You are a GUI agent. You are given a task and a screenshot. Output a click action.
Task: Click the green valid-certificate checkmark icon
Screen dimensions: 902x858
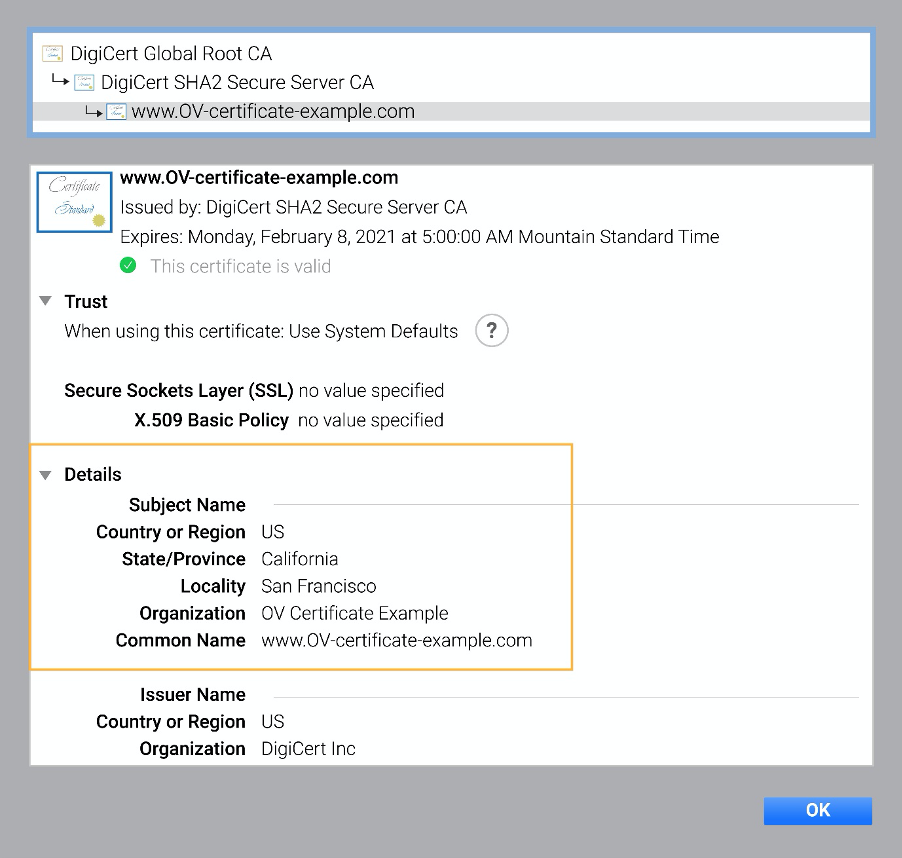point(128,266)
